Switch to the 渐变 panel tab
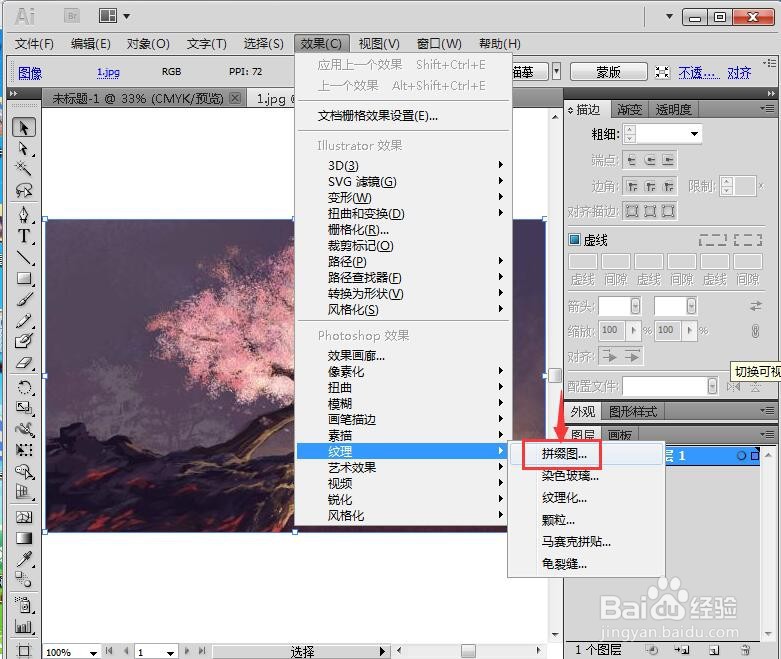 (x=629, y=109)
